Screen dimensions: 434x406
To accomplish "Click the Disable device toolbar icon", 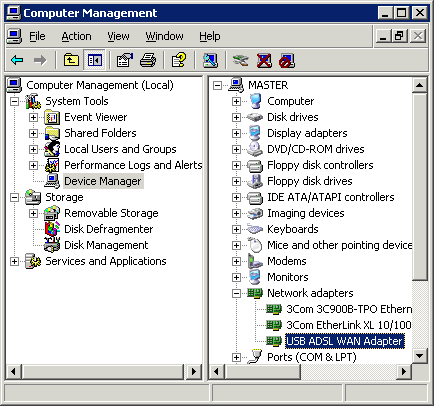I will [287, 61].
